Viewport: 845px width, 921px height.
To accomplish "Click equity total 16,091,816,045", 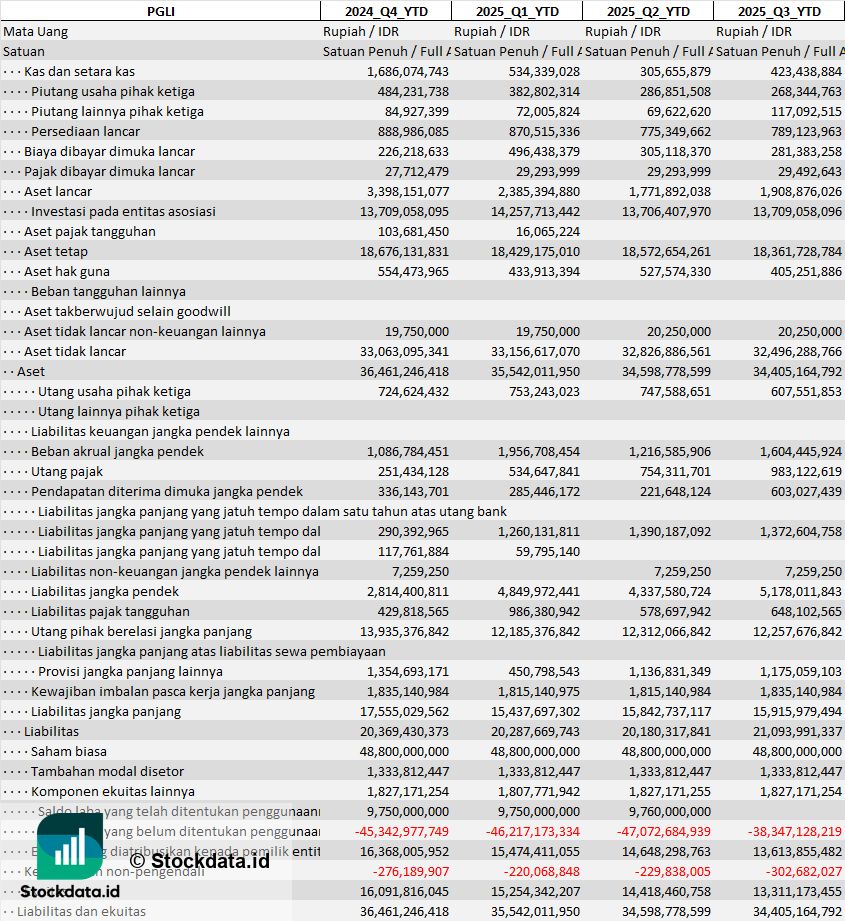I will [x=405, y=890].
